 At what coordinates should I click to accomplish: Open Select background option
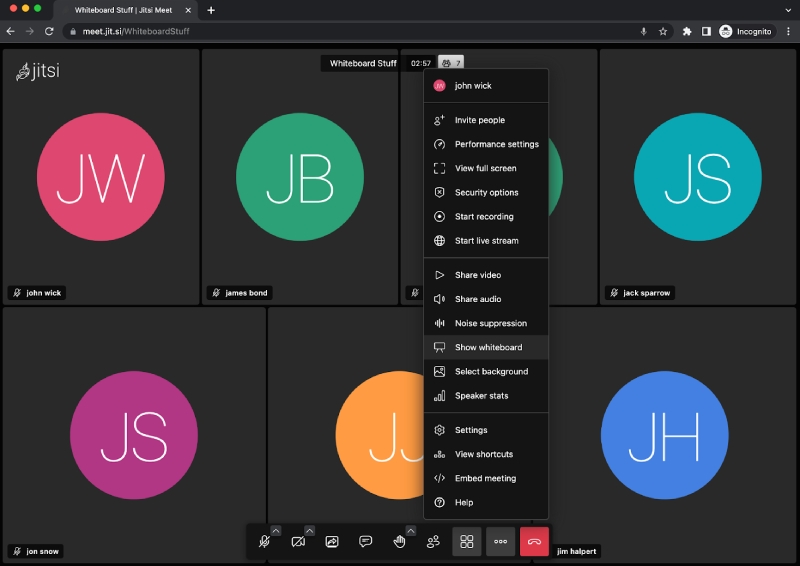(486, 372)
